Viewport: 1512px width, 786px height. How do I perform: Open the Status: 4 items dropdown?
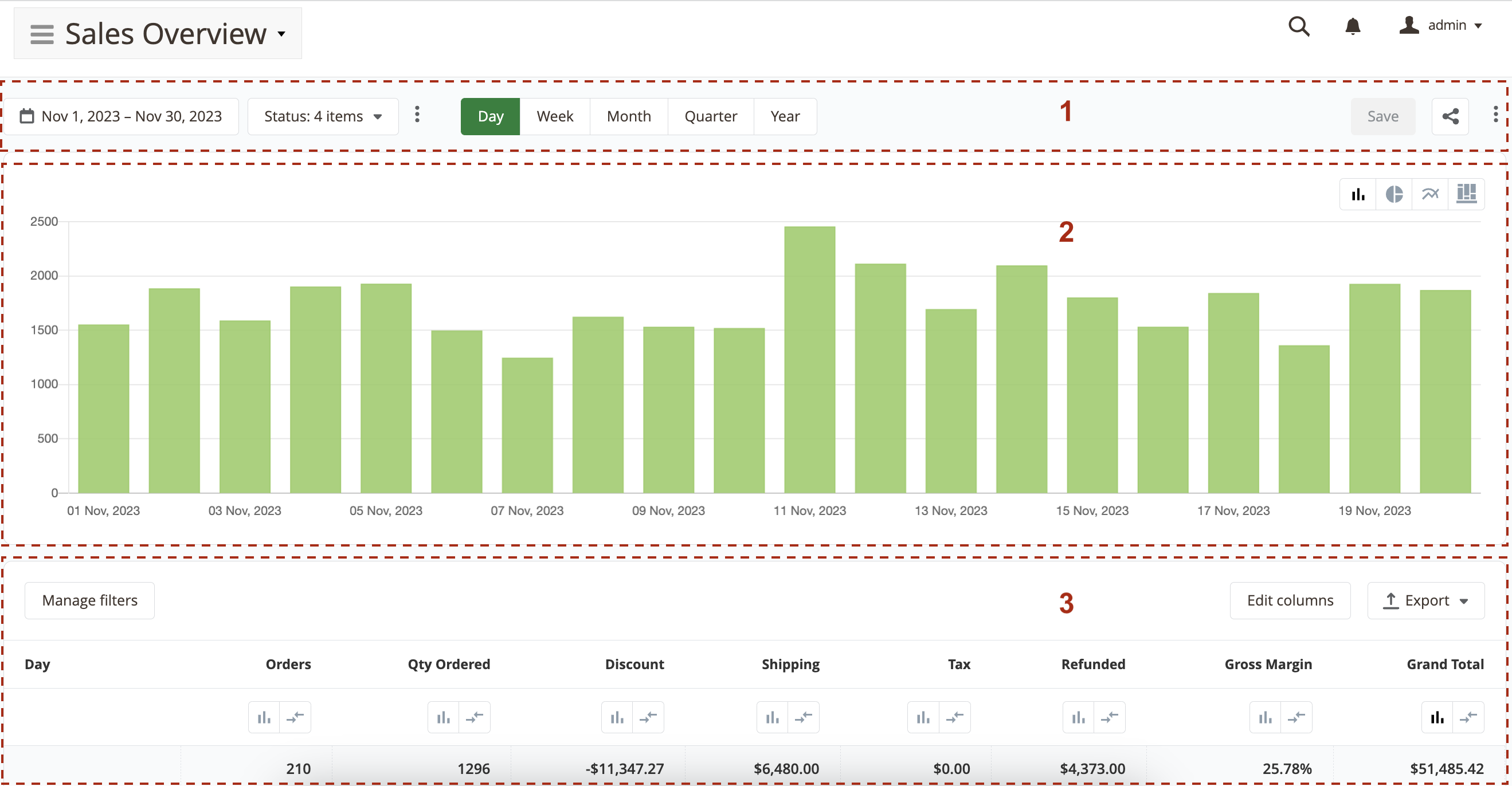tap(323, 116)
